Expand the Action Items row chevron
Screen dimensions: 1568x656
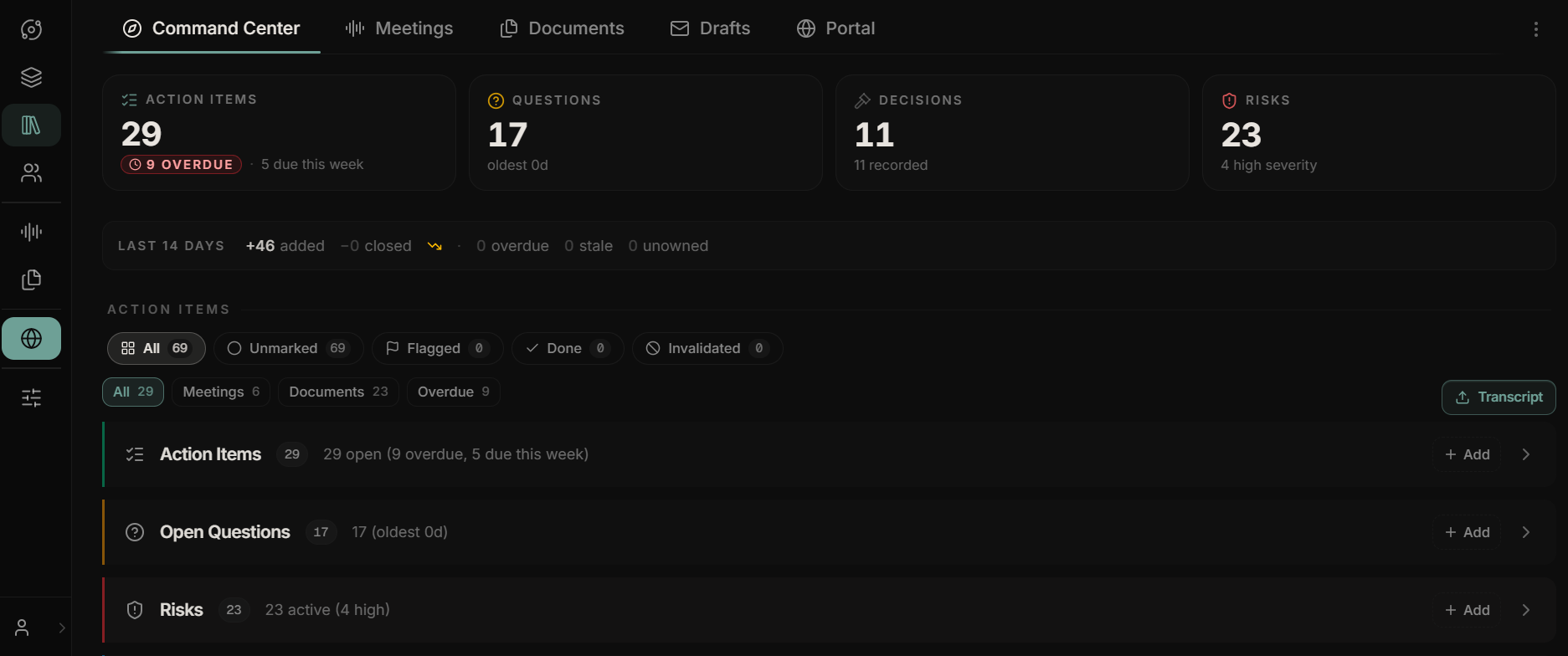pyautogui.click(x=1525, y=454)
